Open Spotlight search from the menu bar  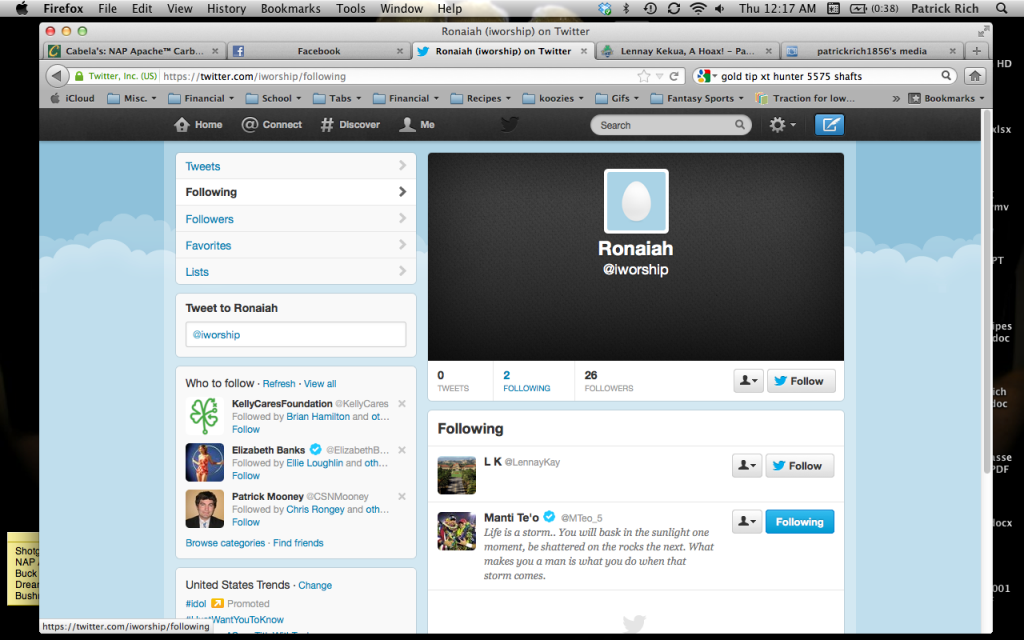(x=1003, y=8)
